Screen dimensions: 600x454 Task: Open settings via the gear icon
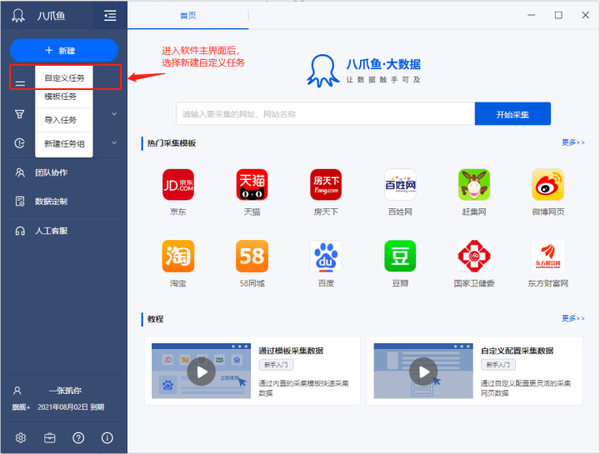21,438
